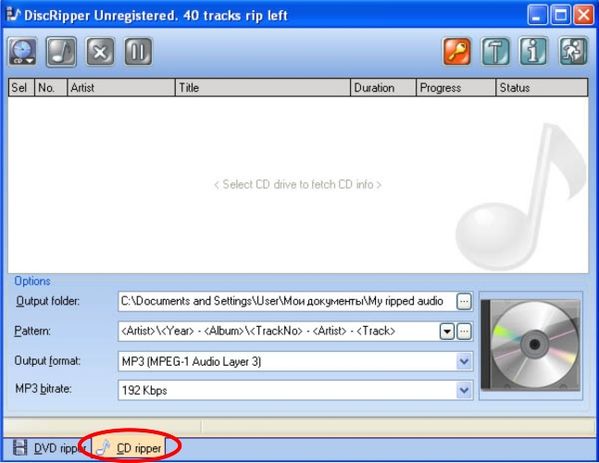Click the CD cover art thumbnail
The image size is (599, 463).
[531, 345]
